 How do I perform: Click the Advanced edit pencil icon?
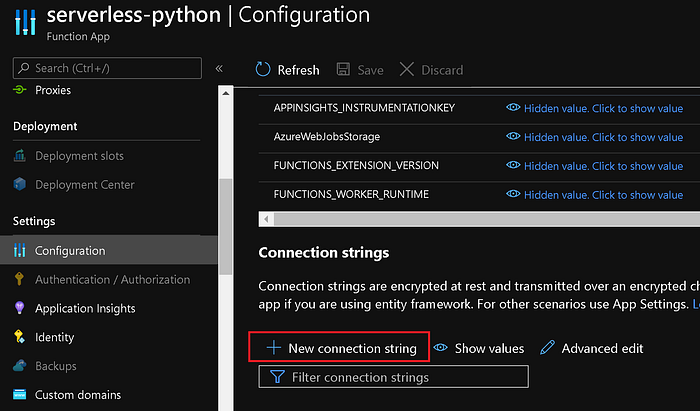(547, 348)
